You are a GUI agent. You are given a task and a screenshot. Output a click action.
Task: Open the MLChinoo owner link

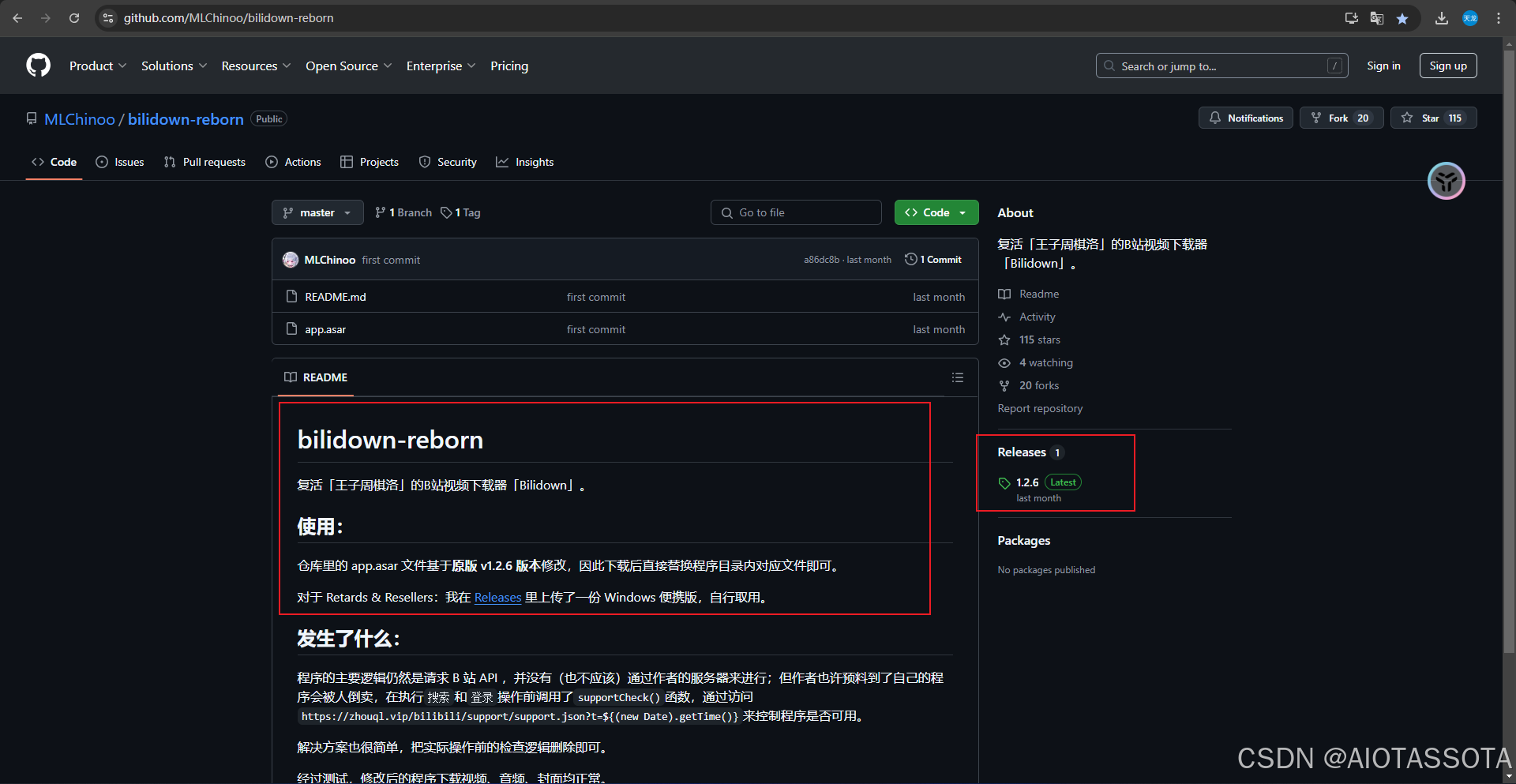coord(80,119)
